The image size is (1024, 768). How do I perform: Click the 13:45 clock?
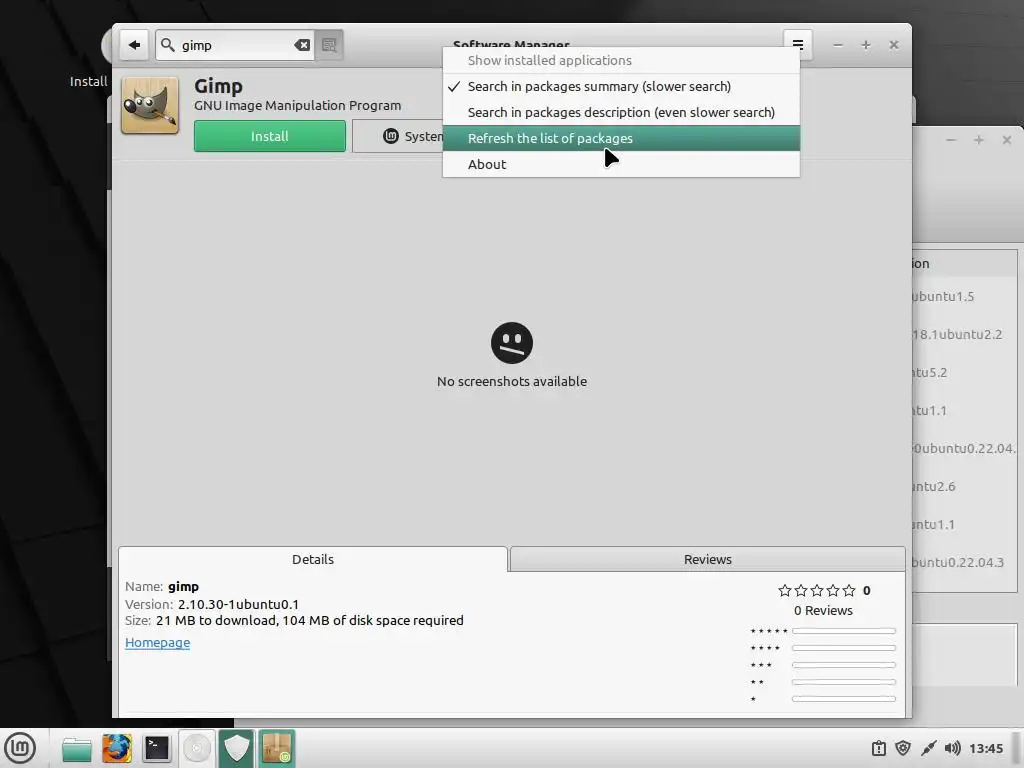tap(986, 748)
